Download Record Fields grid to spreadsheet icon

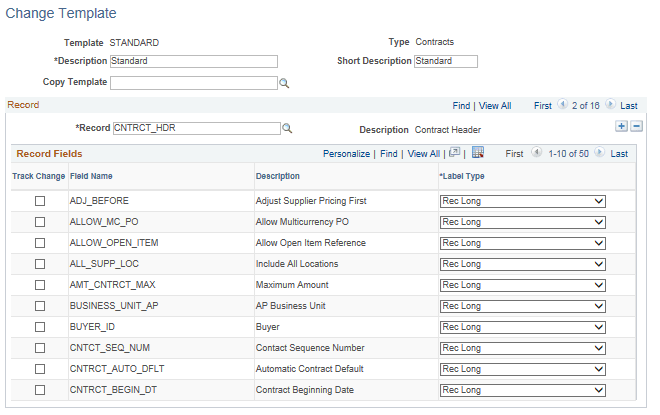point(478,152)
